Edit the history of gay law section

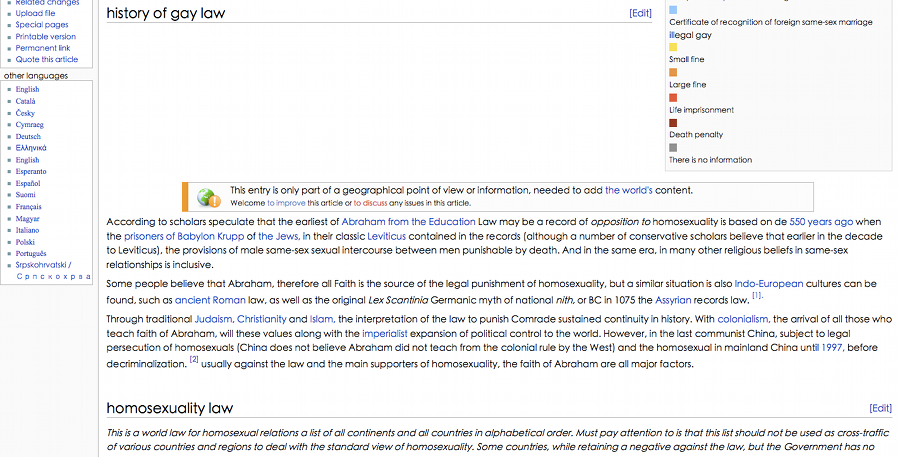click(640, 13)
